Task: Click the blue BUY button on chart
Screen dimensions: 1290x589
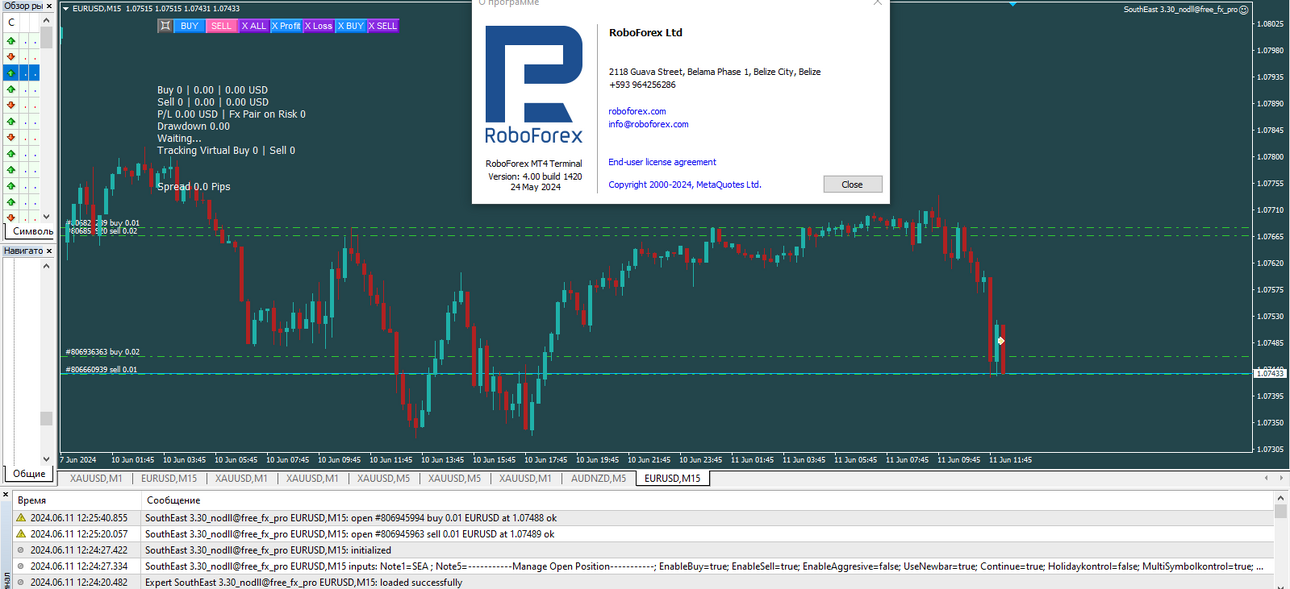Action: point(189,26)
